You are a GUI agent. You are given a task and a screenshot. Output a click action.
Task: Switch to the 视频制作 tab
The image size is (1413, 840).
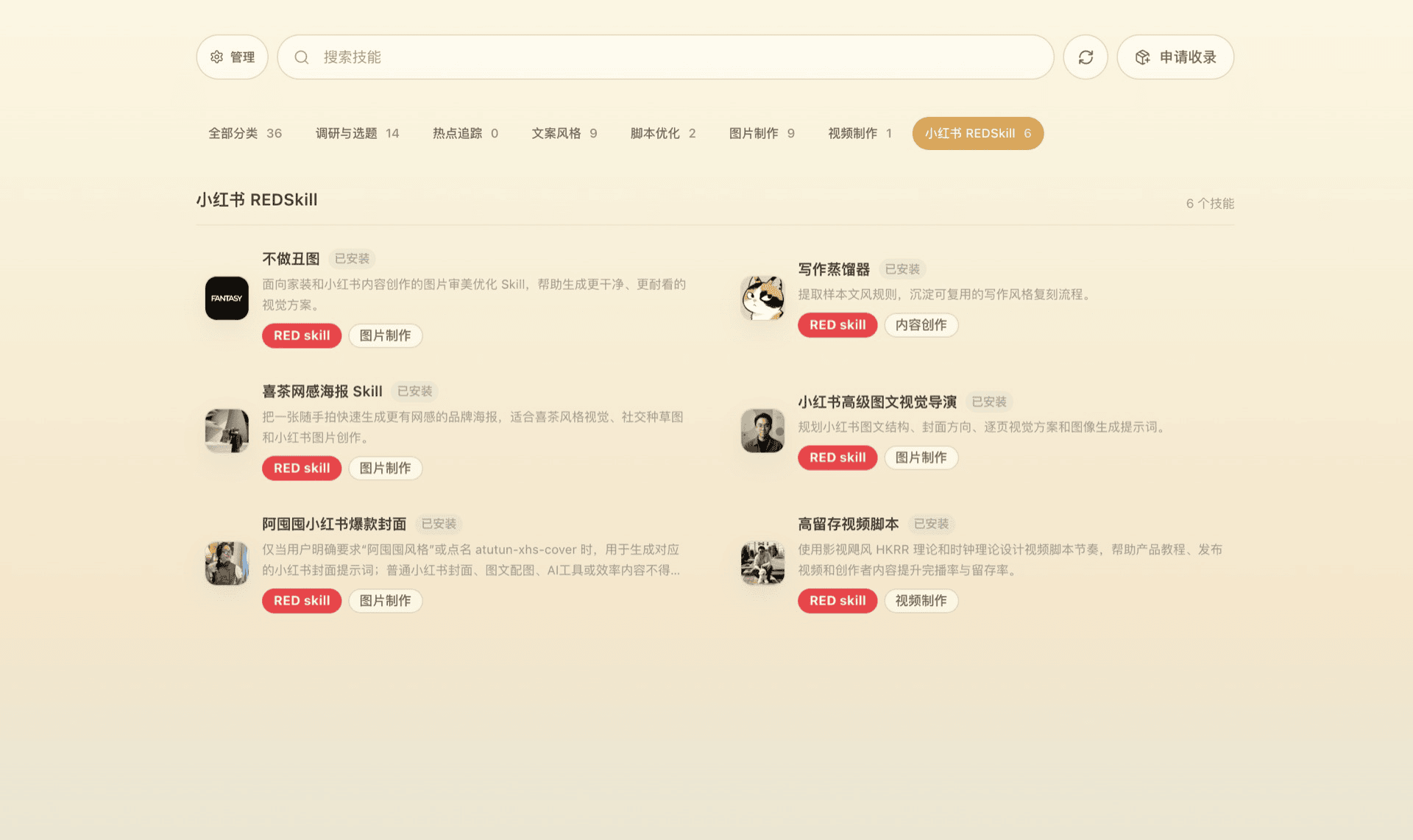click(860, 133)
